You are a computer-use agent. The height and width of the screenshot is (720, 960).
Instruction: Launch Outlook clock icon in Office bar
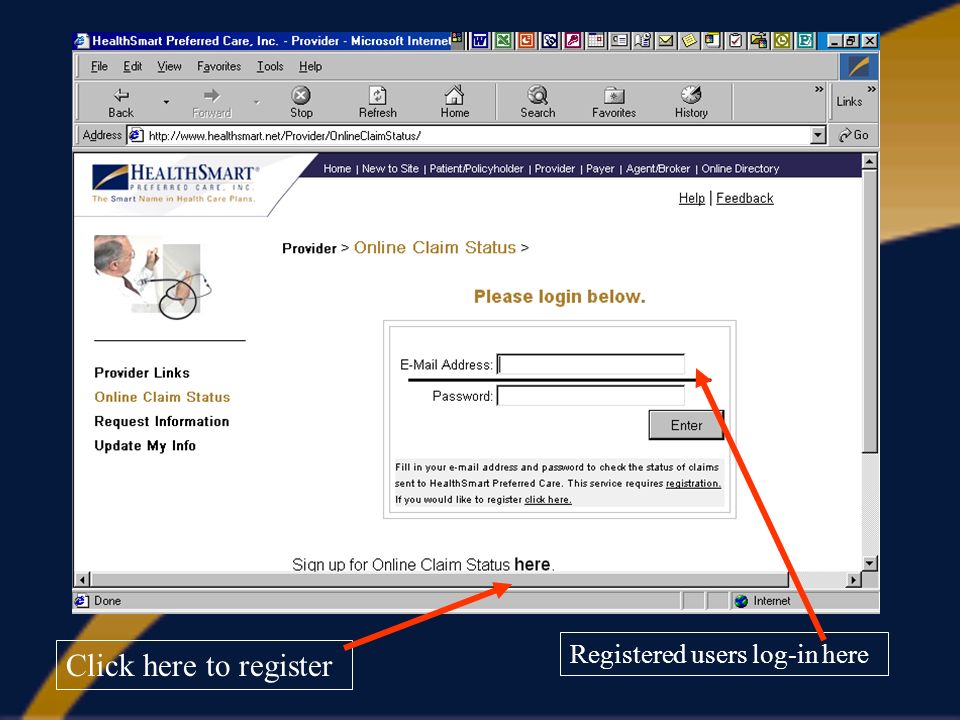(782, 41)
